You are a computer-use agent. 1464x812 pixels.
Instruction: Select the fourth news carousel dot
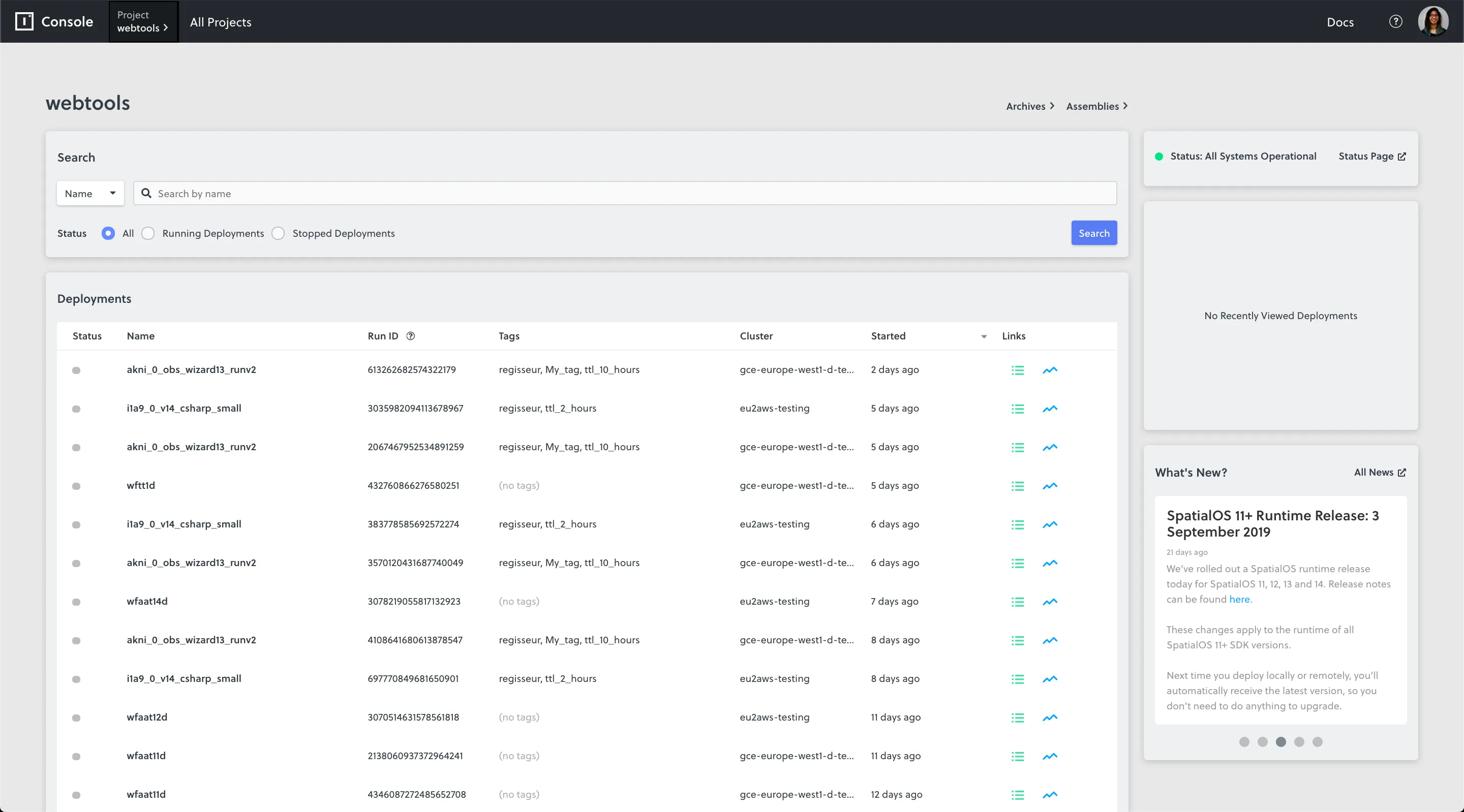click(1299, 741)
